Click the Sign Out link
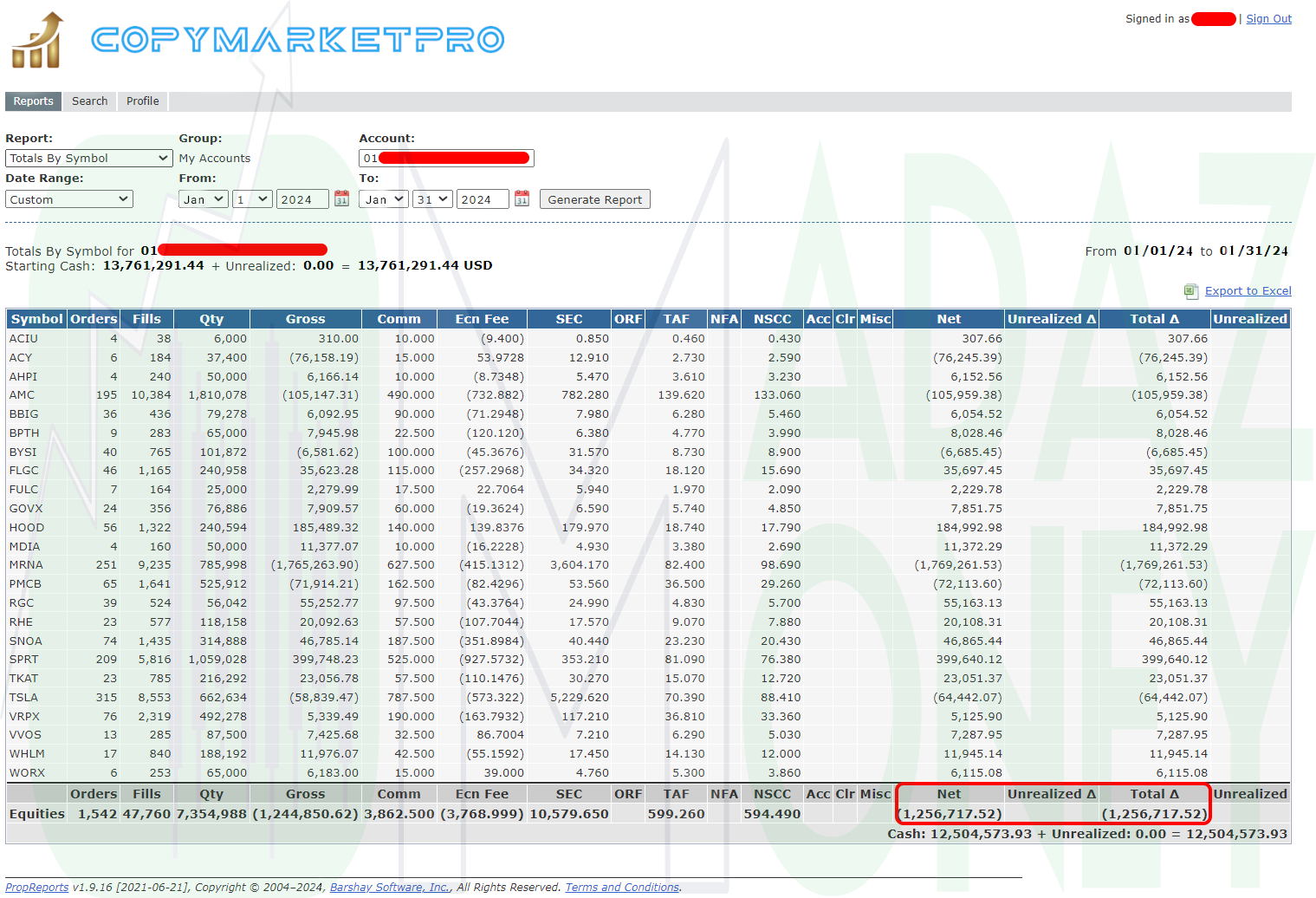 [1268, 19]
